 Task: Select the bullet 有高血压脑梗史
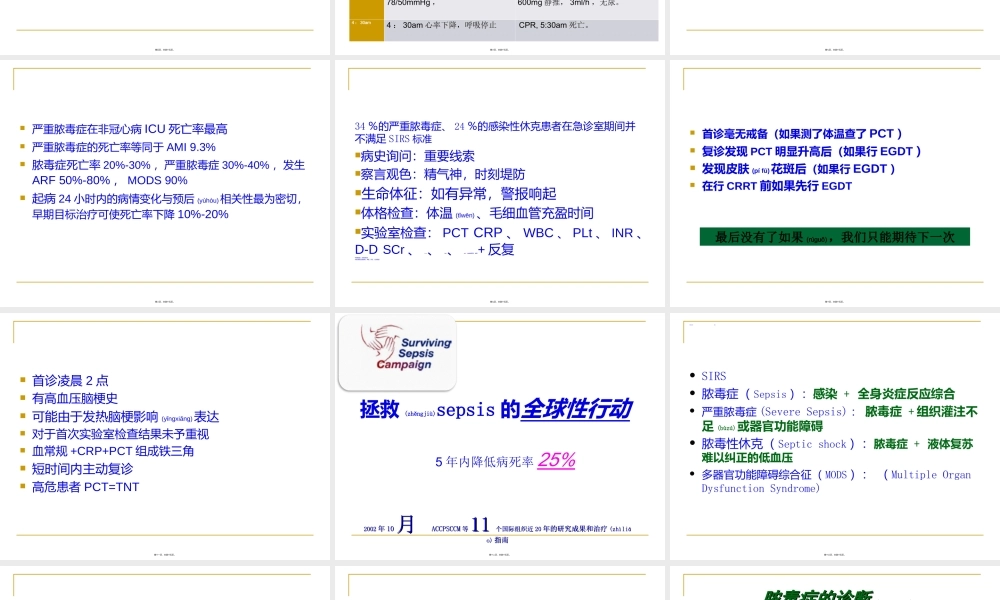75,399
